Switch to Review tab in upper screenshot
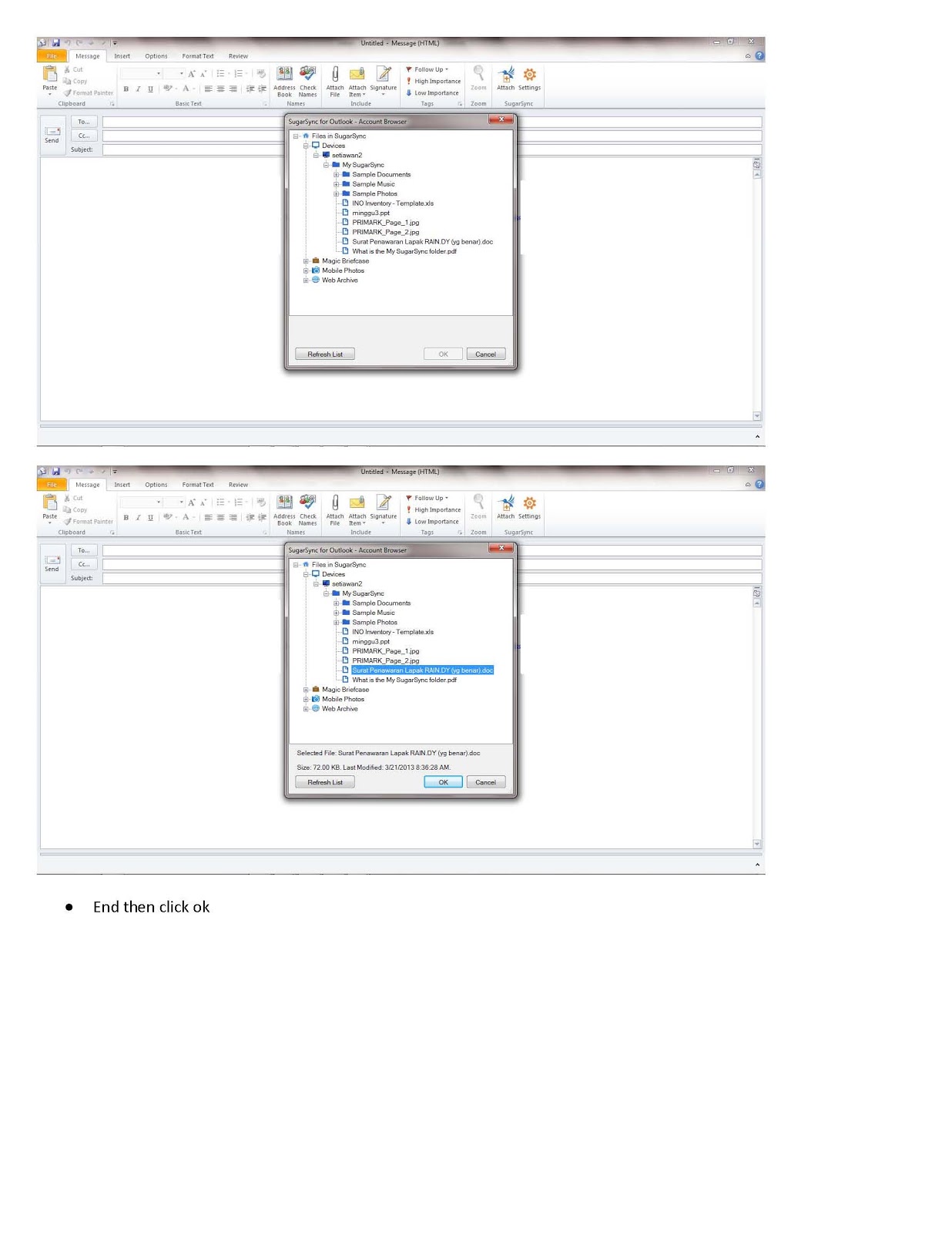 tap(238, 56)
